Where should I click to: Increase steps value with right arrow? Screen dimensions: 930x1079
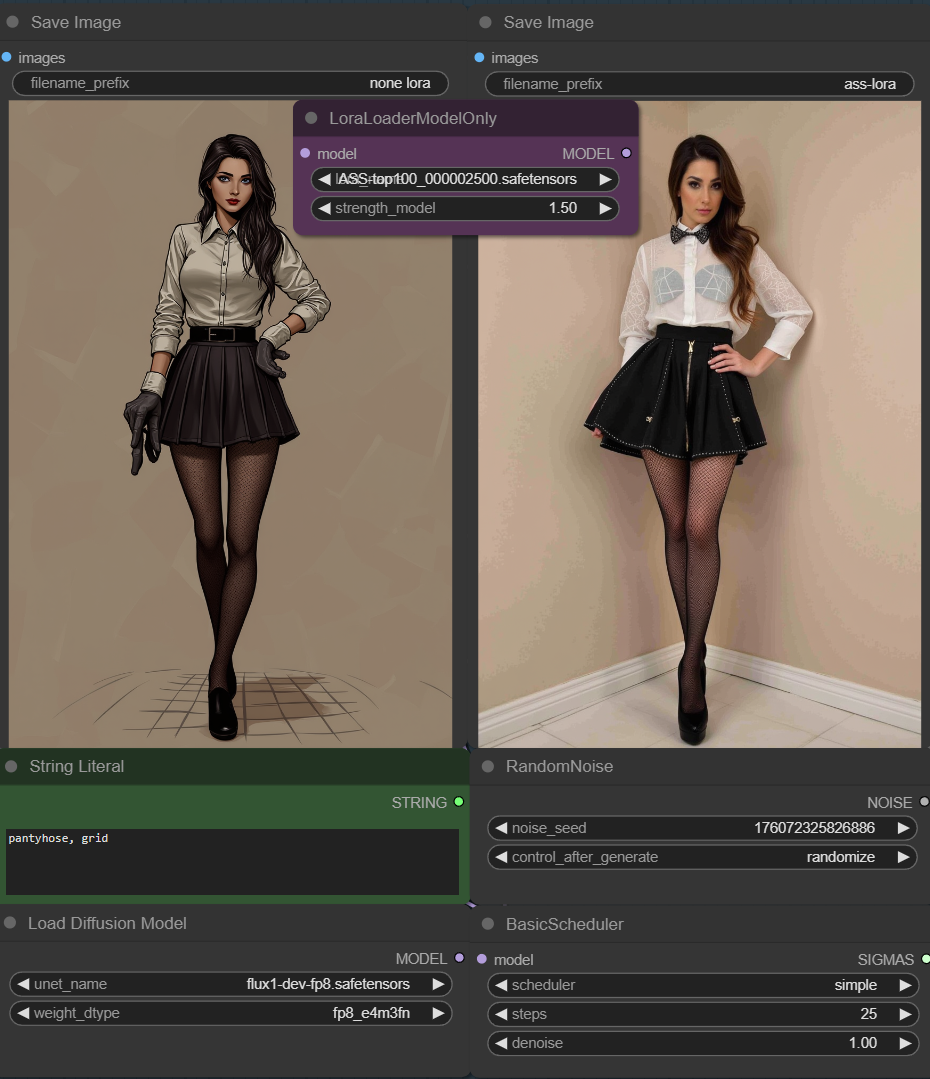(x=904, y=1014)
